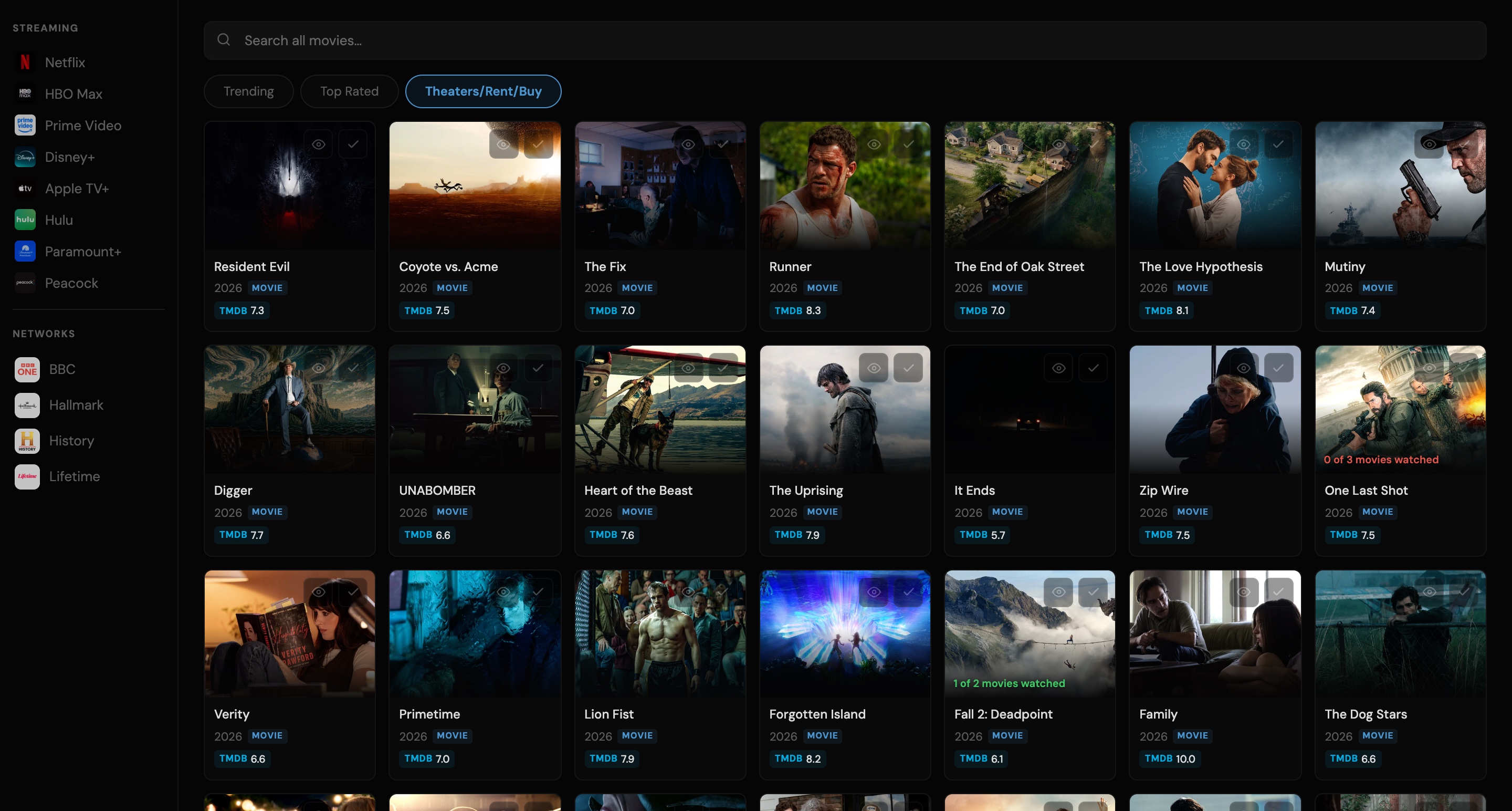Screen dimensions: 1512x811
Task: Choose the Hallmark network icon
Action: point(27,405)
